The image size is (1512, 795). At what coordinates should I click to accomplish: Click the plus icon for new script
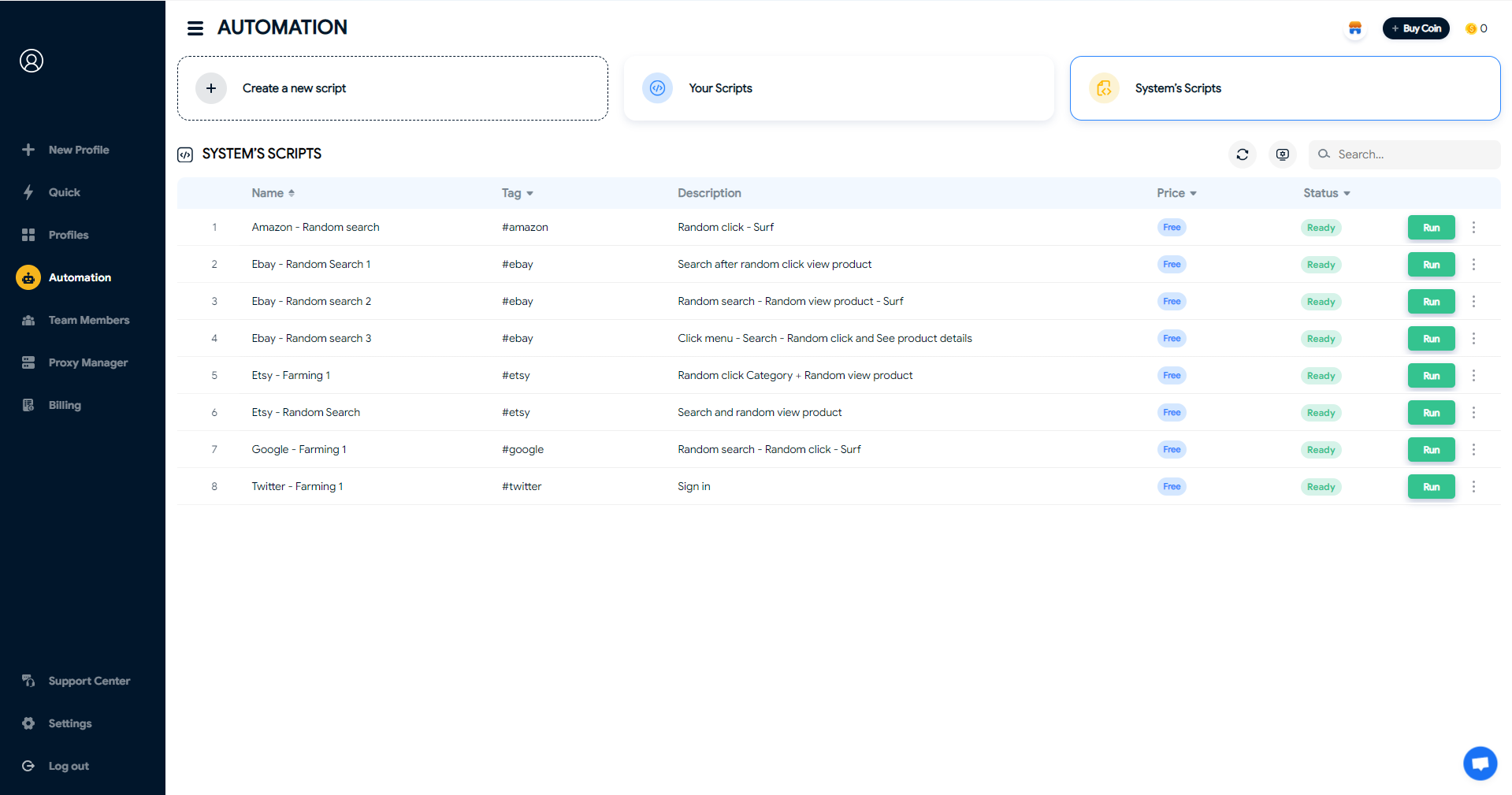[211, 88]
